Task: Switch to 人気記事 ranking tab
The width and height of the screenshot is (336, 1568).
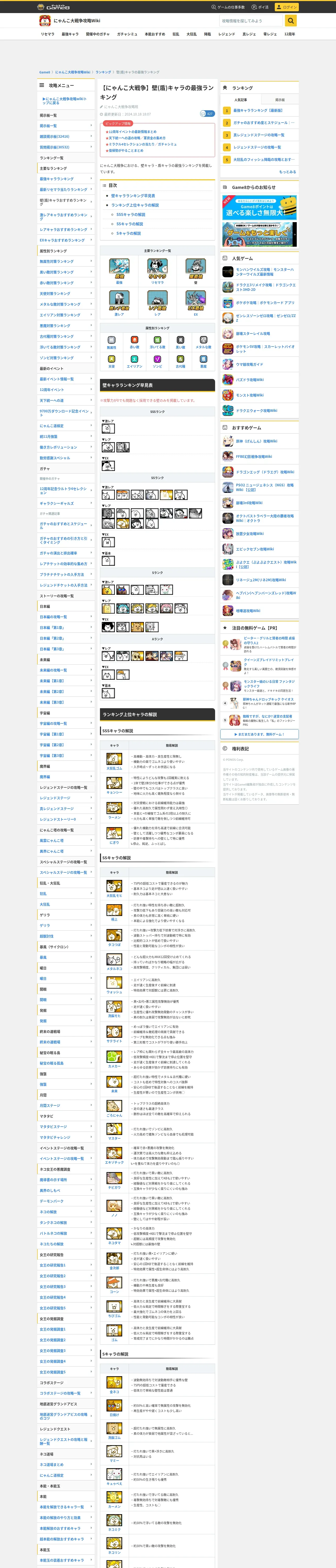Action: pyautogui.click(x=241, y=100)
